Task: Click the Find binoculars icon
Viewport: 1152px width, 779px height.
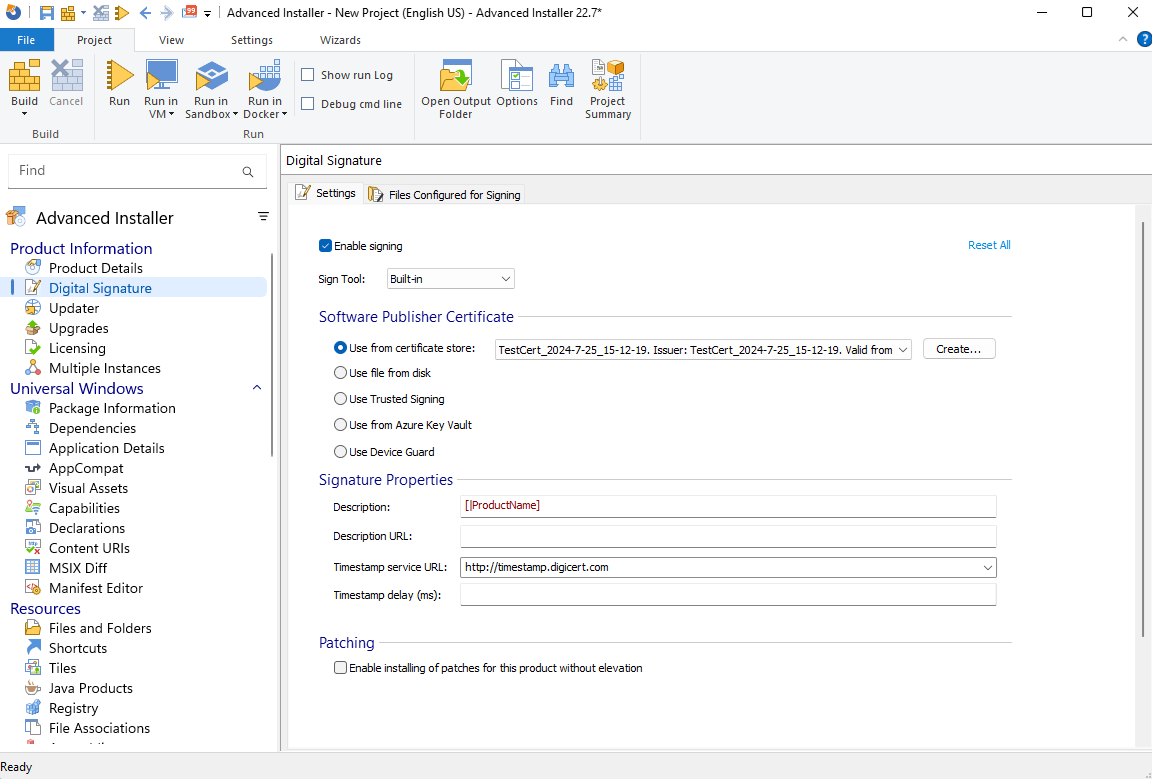Action: (x=562, y=76)
